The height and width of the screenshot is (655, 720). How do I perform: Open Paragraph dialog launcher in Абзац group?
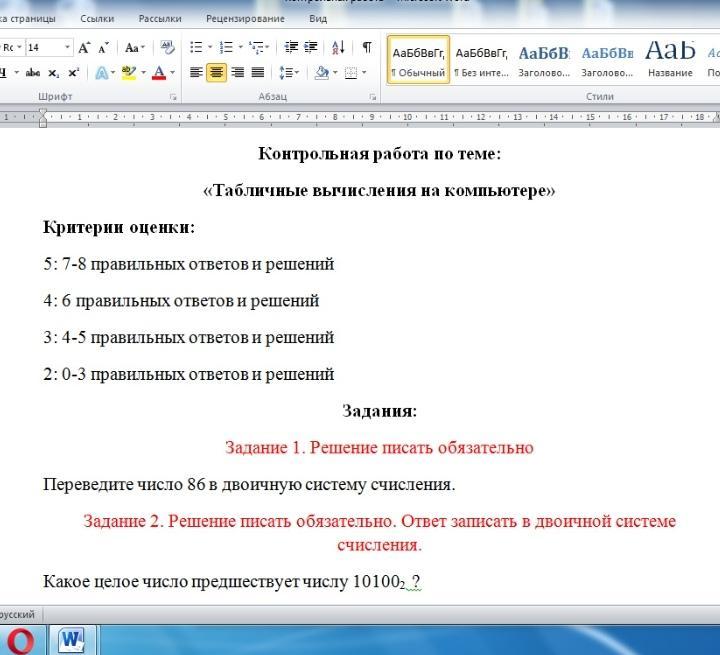click(x=373, y=97)
